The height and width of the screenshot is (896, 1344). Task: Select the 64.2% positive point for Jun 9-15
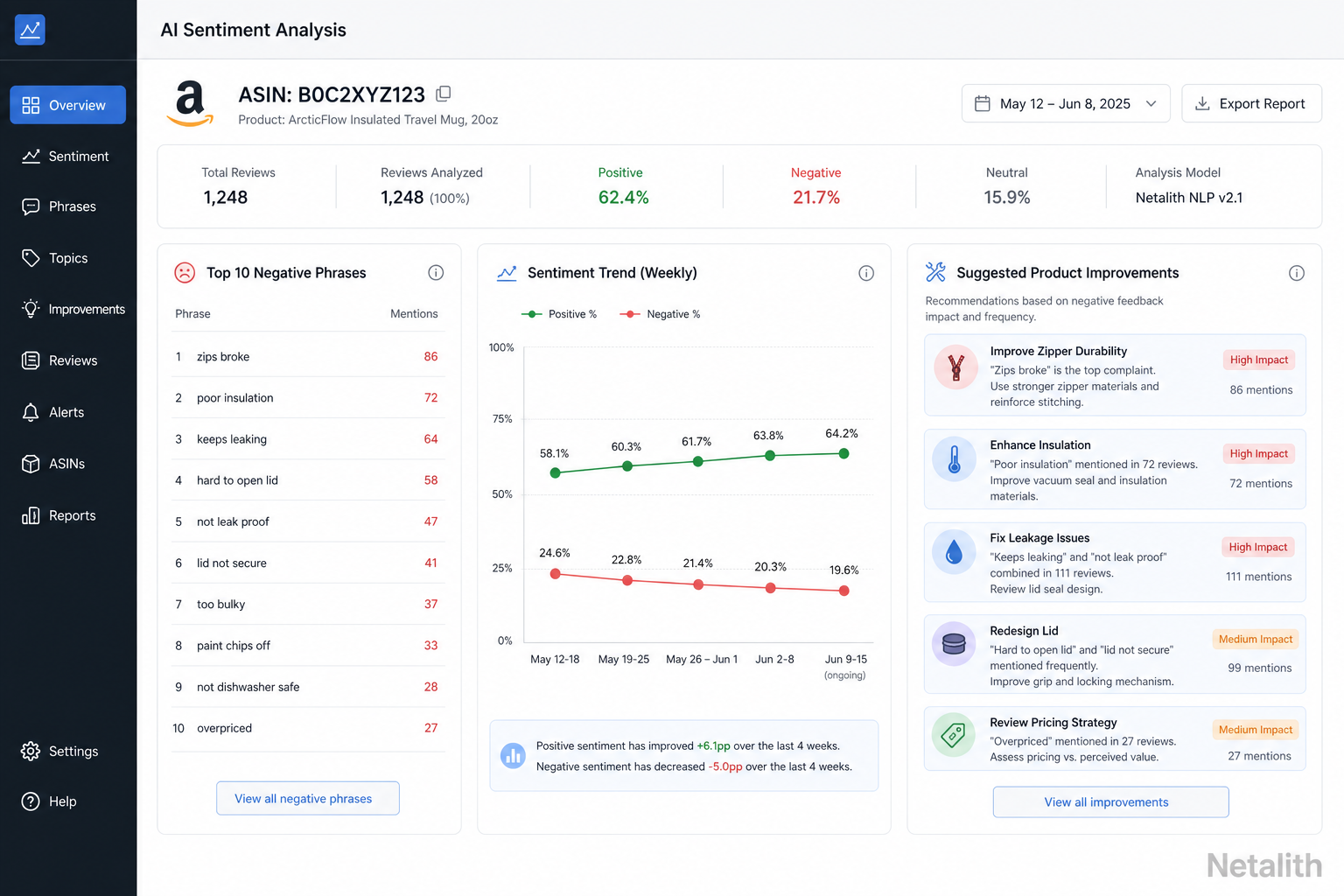(843, 453)
